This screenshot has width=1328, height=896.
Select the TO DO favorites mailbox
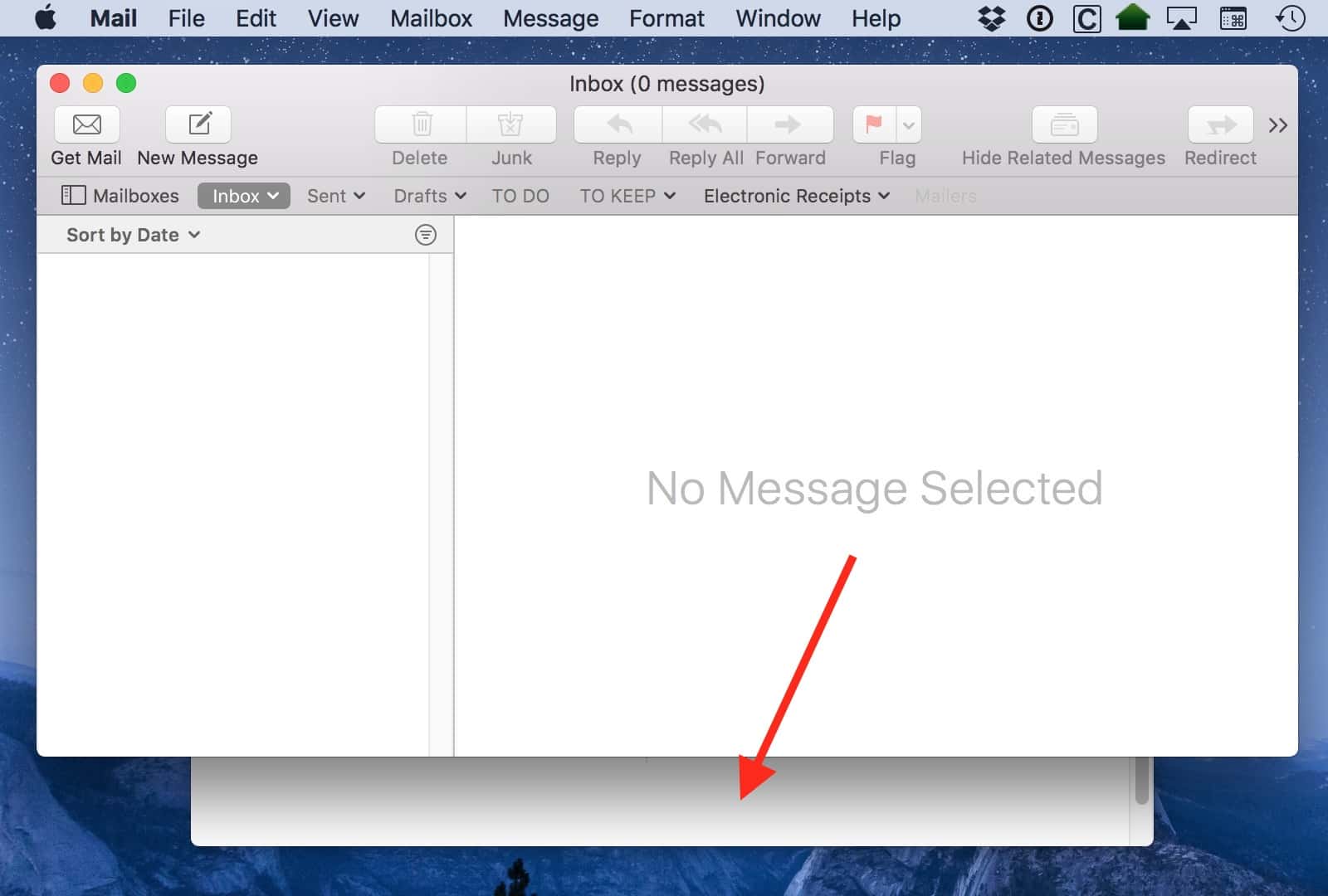point(520,196)
